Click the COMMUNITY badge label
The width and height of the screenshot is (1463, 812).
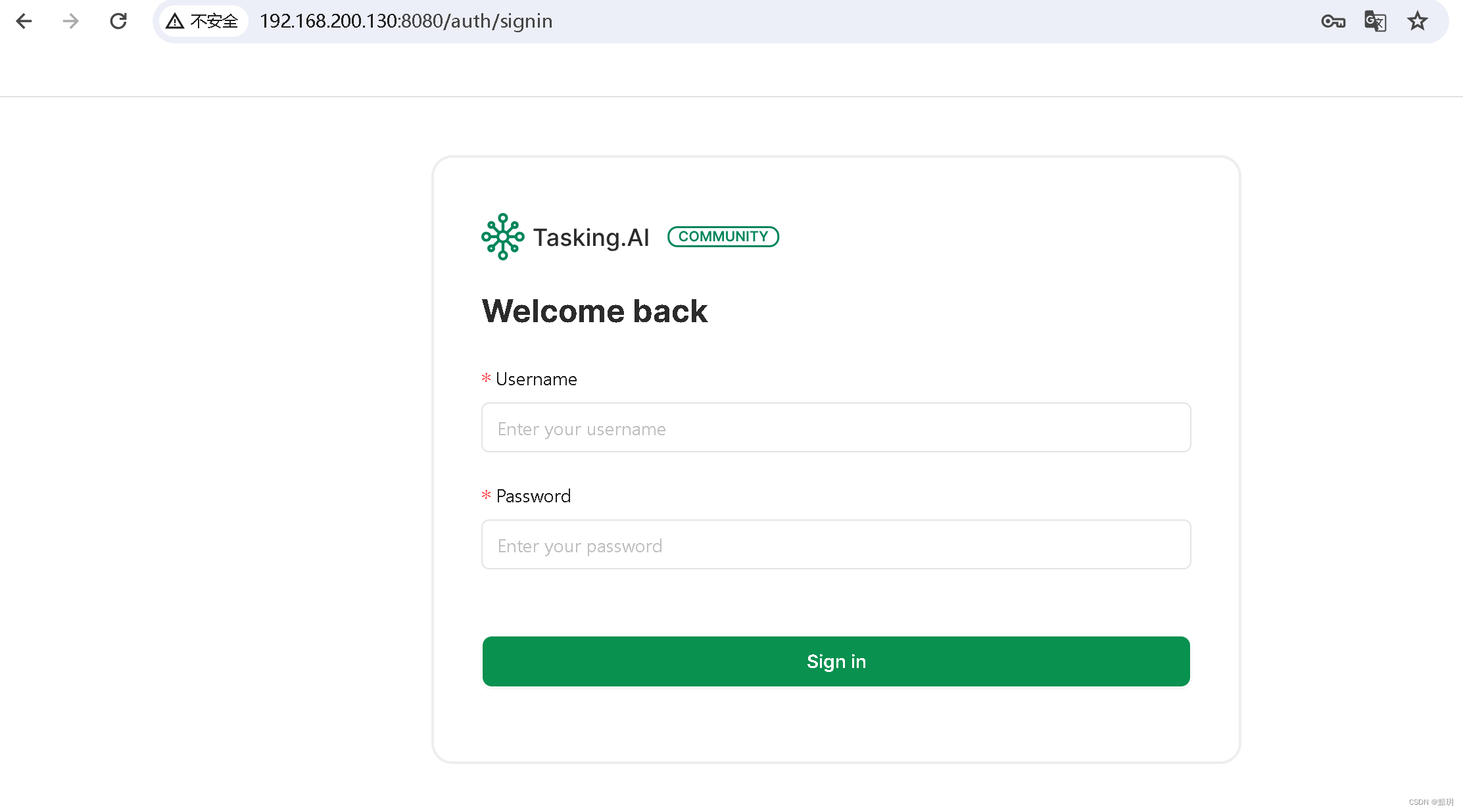coord(723,236)
